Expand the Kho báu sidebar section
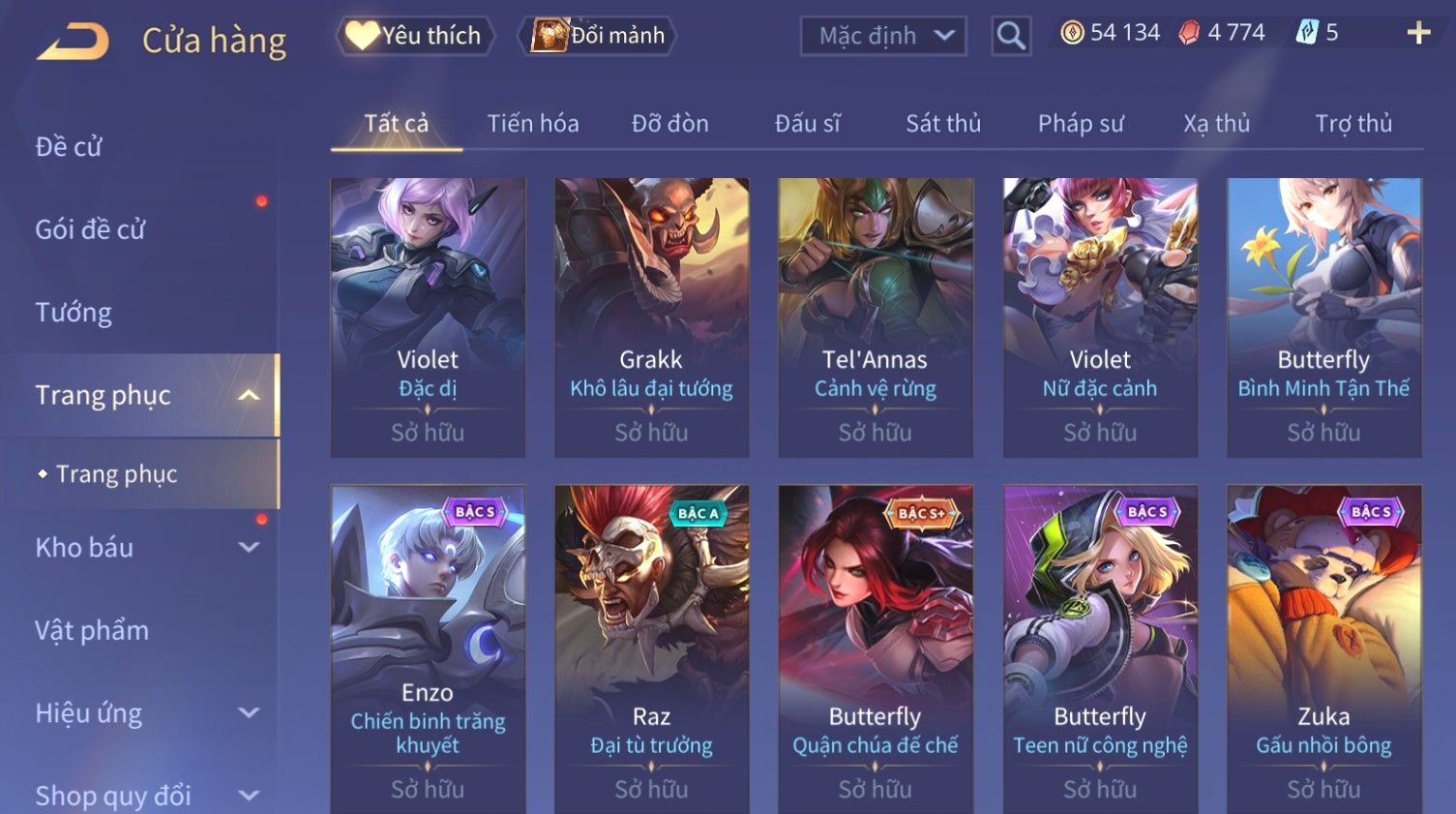Screen dimensions: 1456x814 [x=249, y=547]
